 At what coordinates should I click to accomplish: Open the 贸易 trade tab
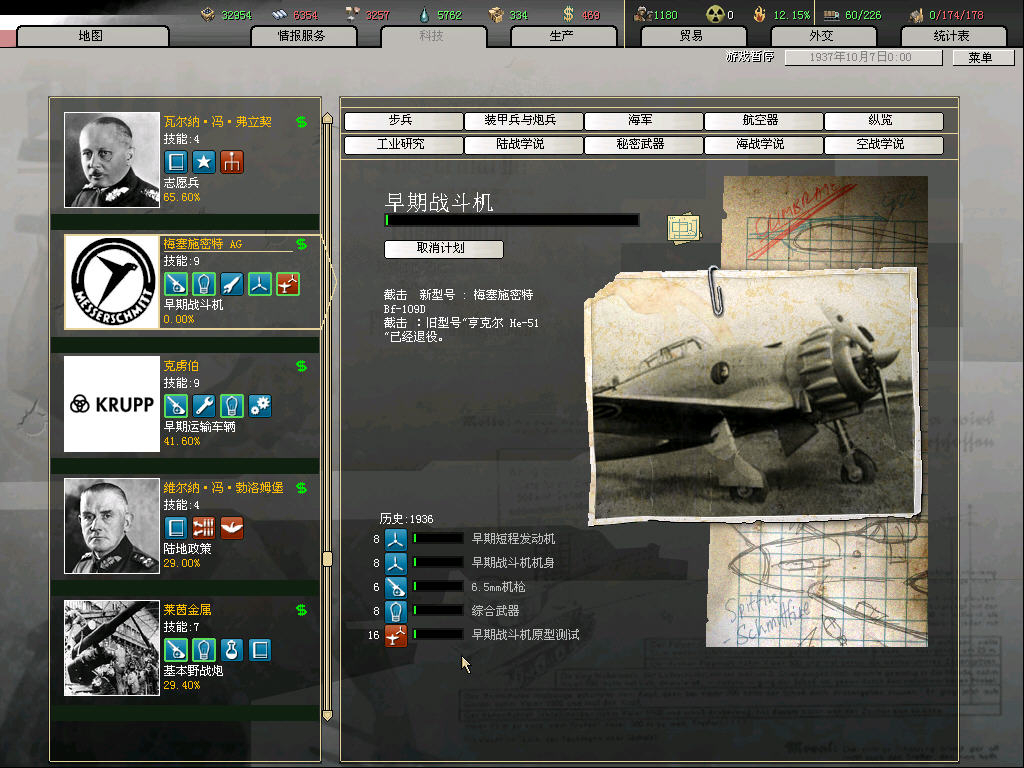[692, 36]
